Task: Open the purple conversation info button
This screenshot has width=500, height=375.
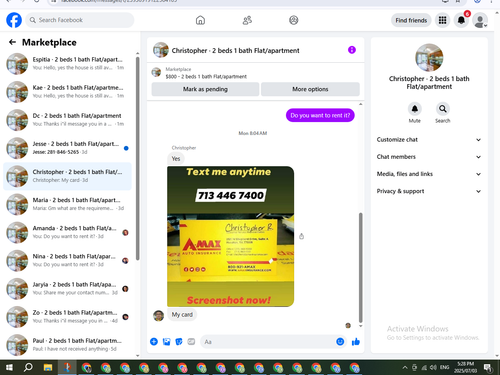Action: (352, 50)
